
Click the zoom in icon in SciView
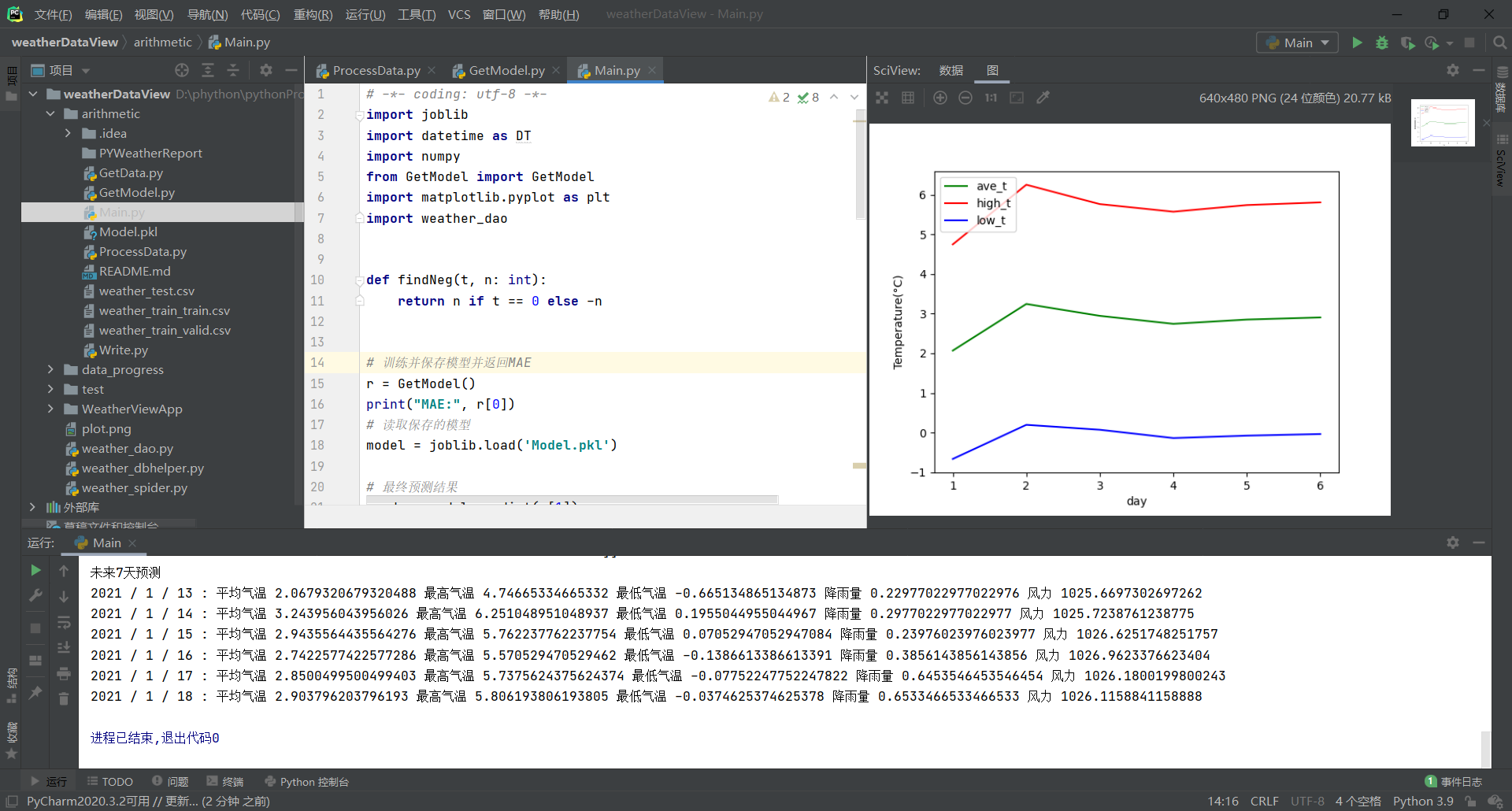point(940,98)
